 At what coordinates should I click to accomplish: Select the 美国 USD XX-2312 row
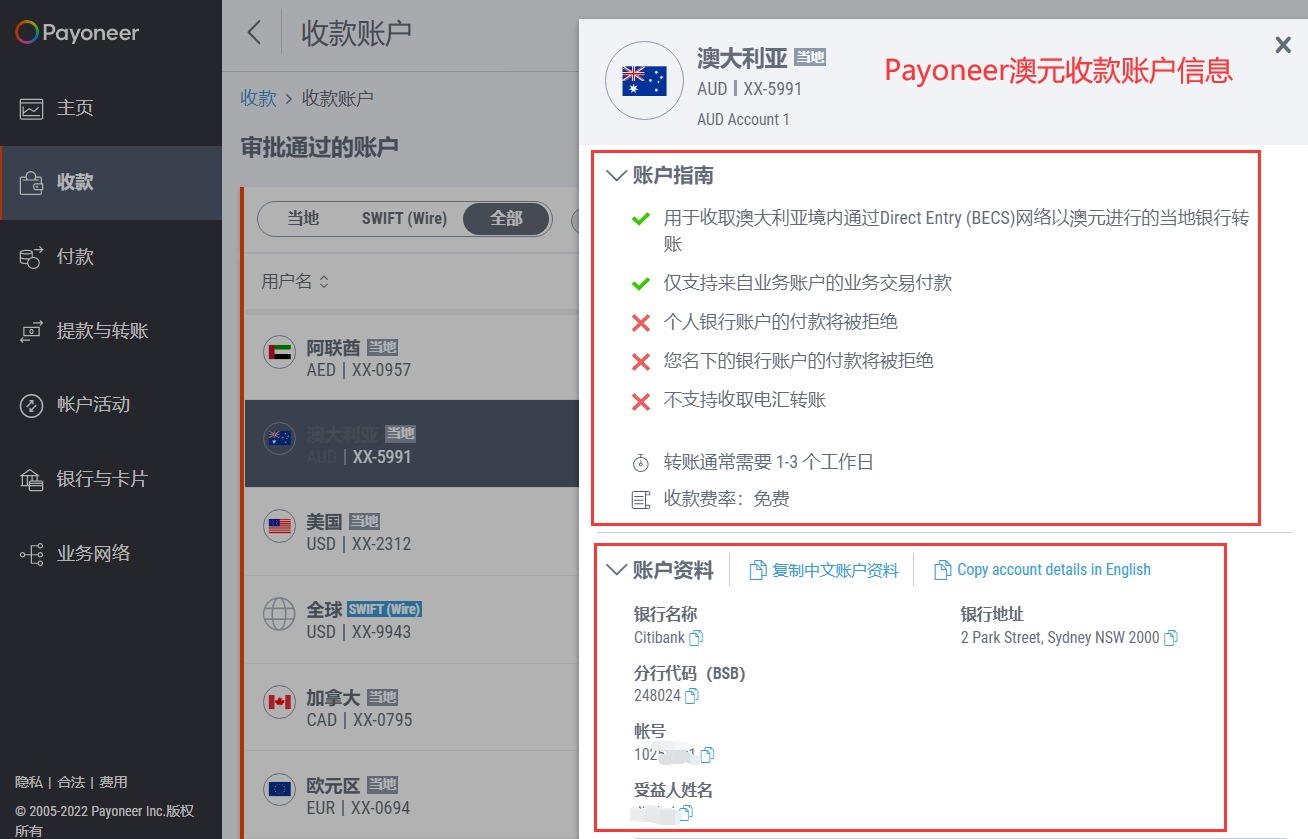click(412, 532)
